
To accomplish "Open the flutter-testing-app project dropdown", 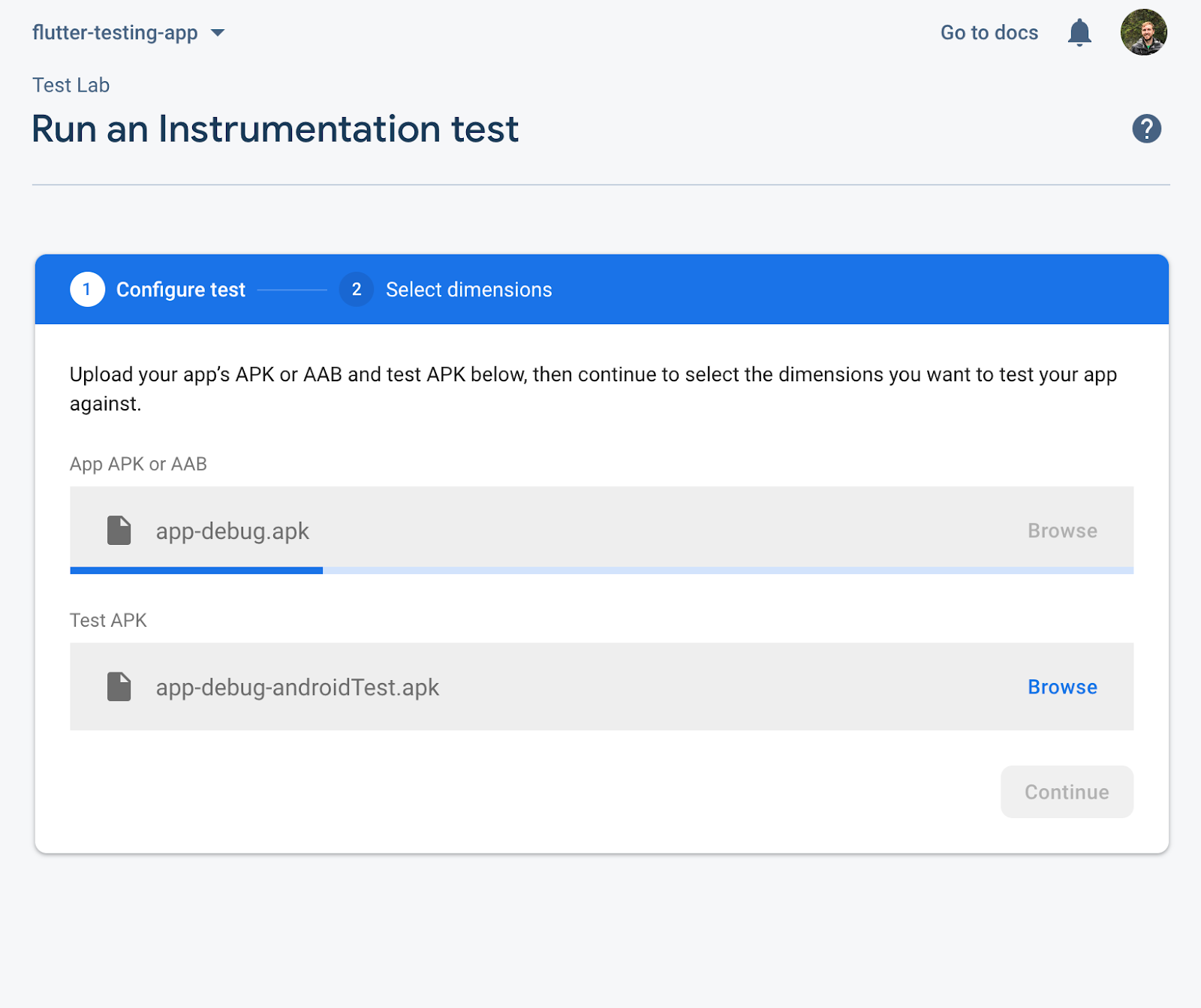I will (x=114, y=32).
